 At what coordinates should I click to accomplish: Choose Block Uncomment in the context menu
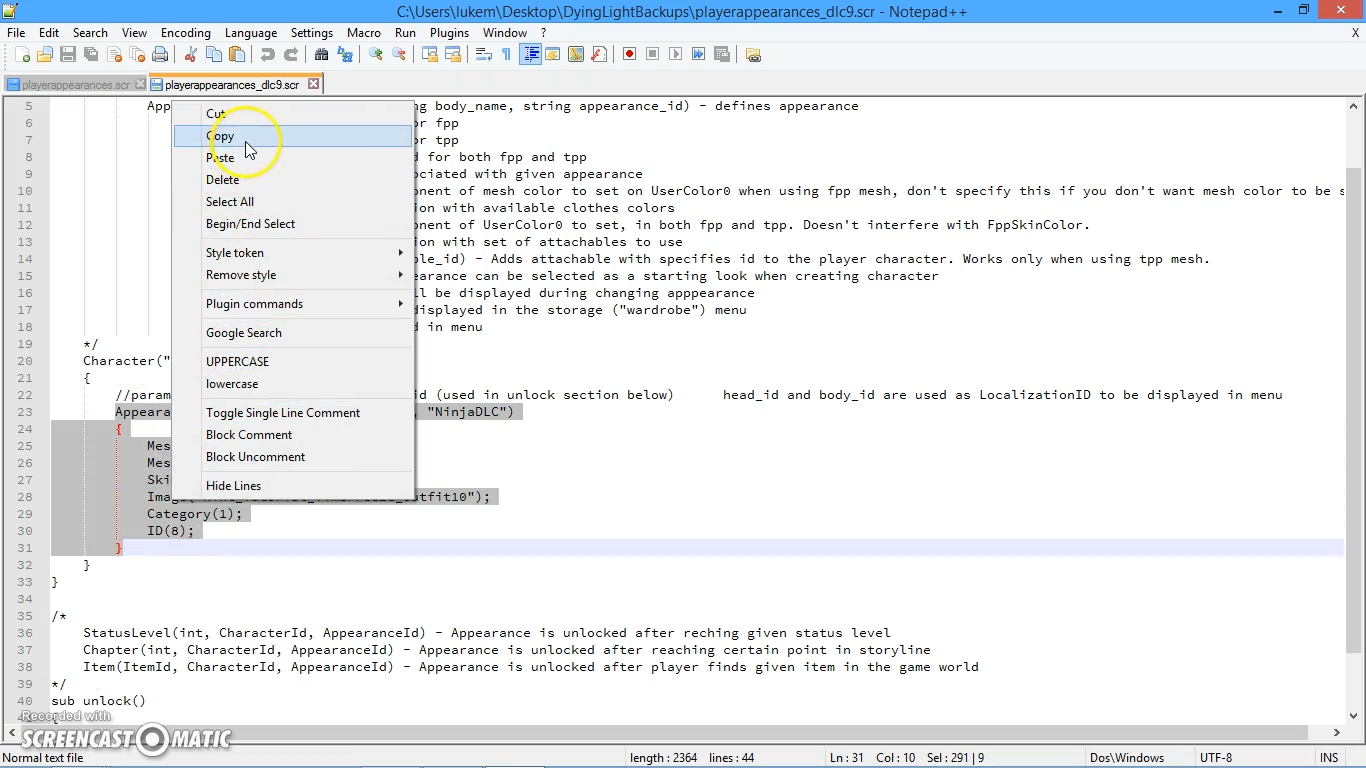coord(293,457)
